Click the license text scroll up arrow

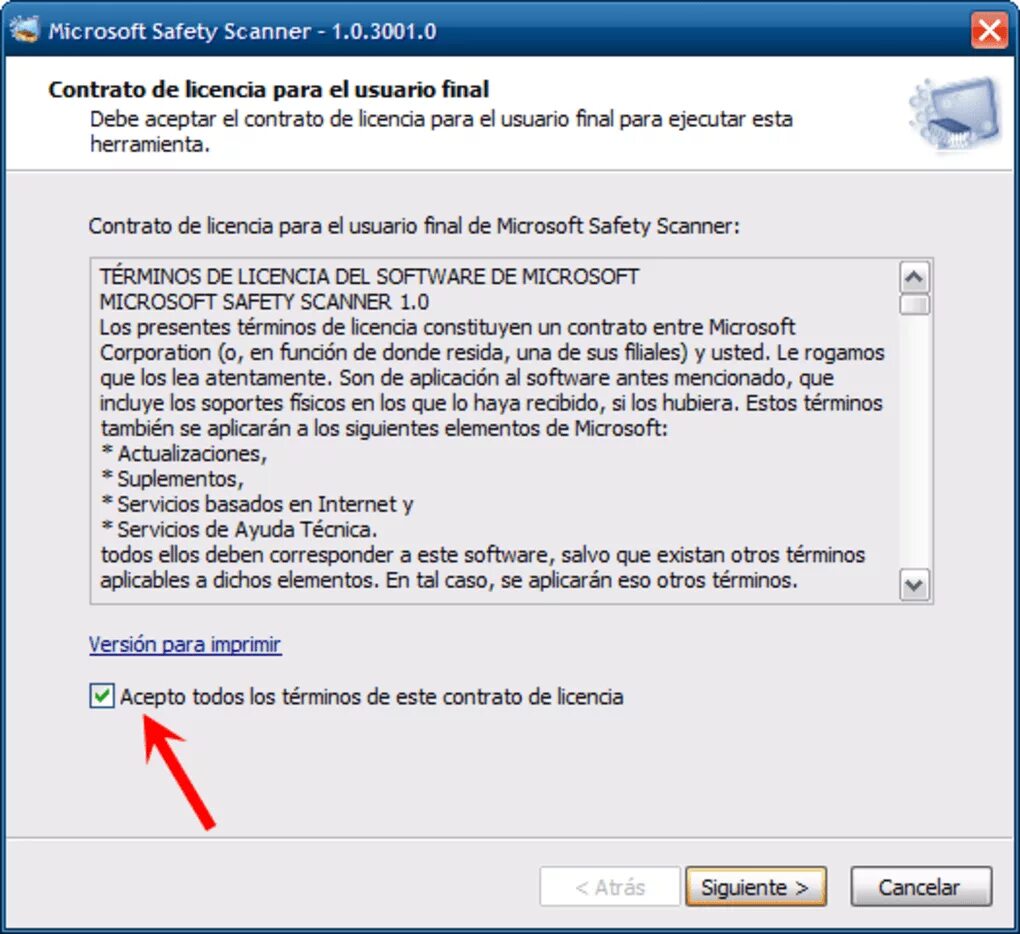914,278
